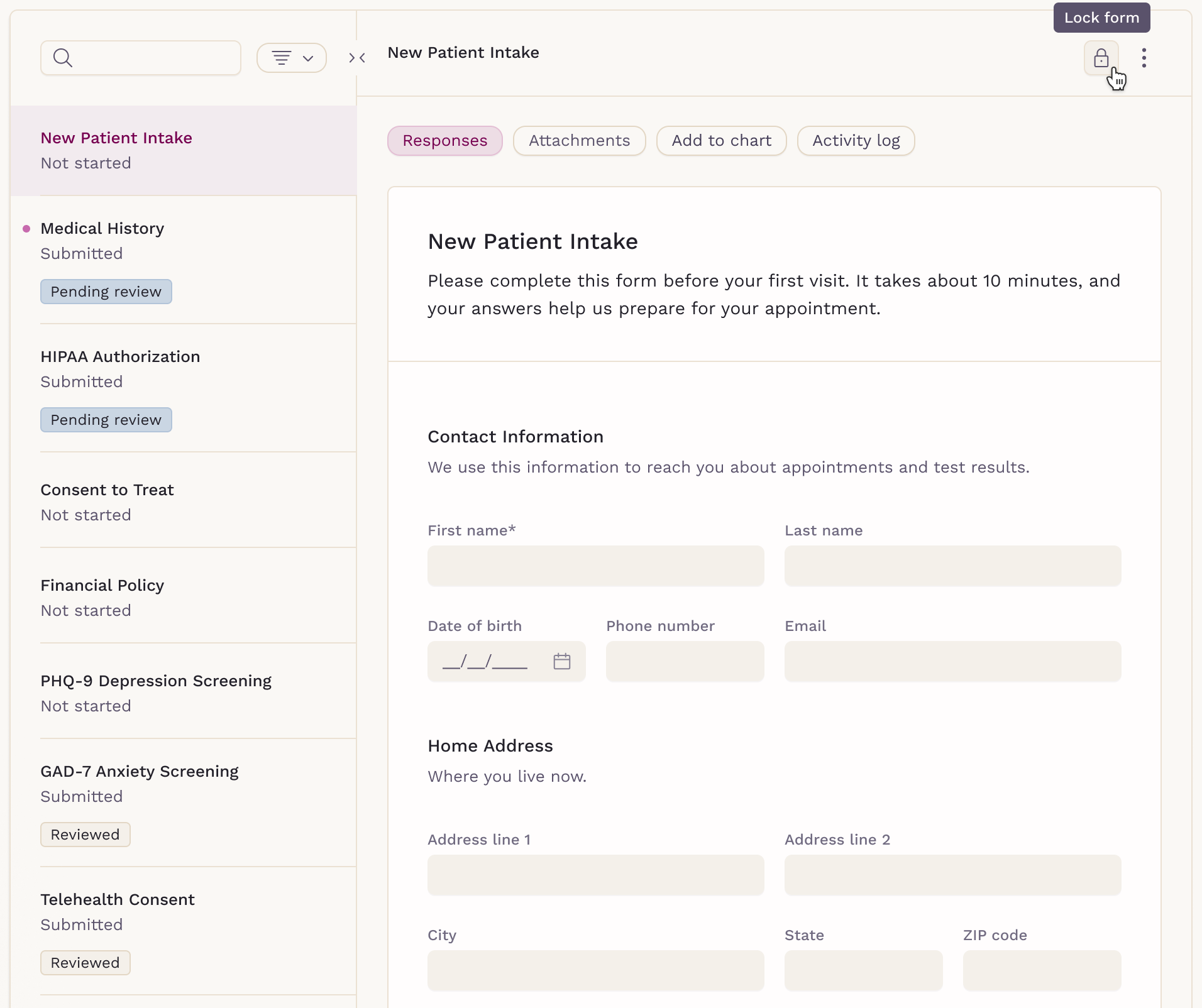
Task: Click the Address line 1 field
Action: coord(596,875)
